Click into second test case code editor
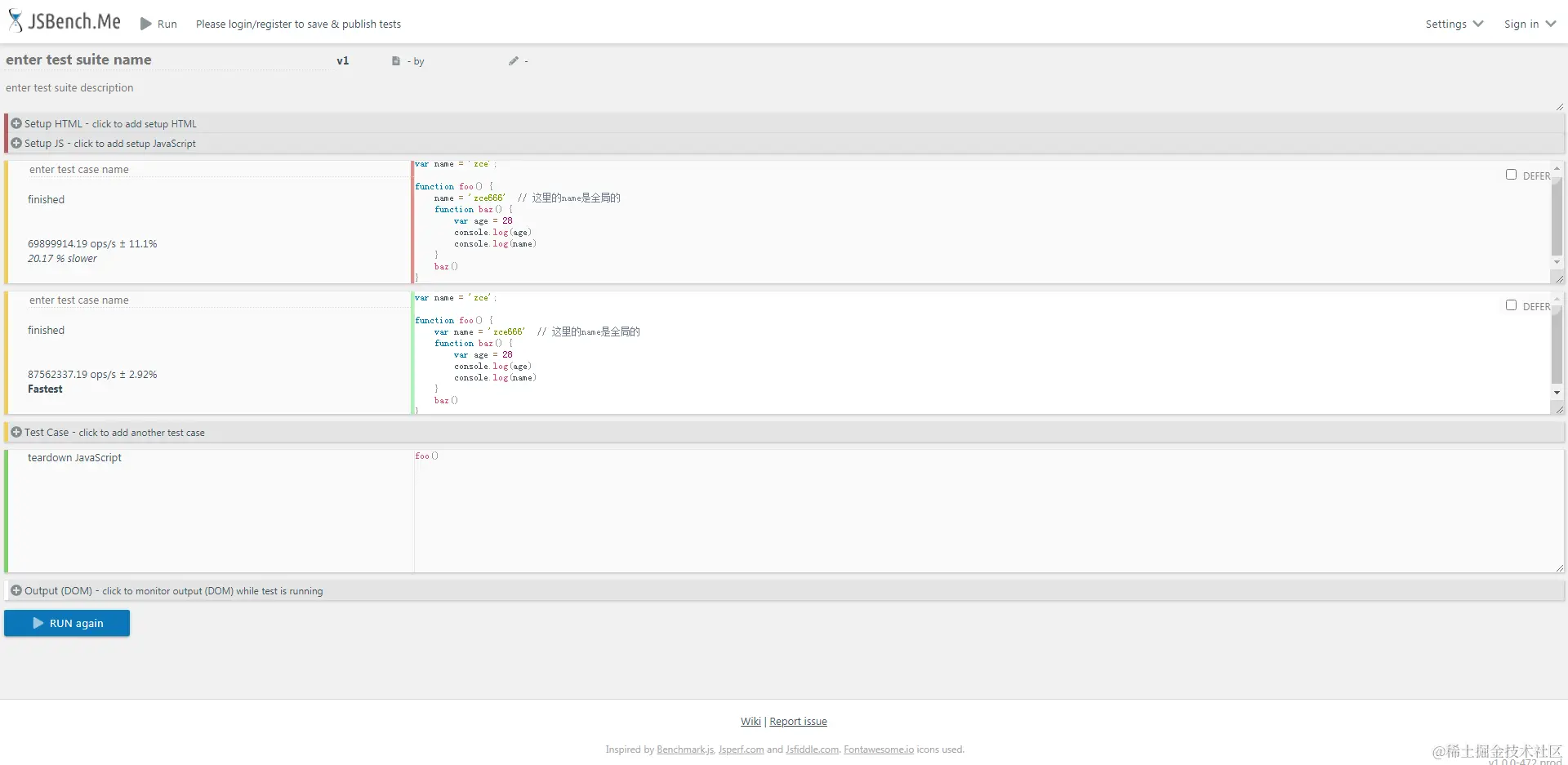 (x=980, y=352)
